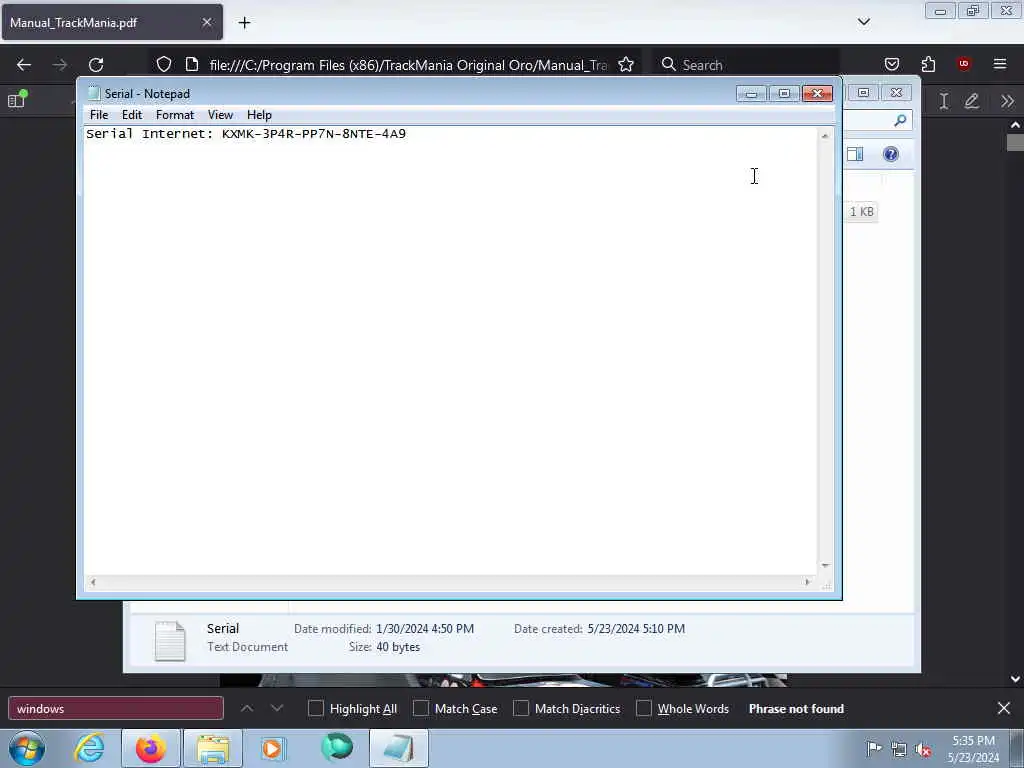
Task: Open Notepad Help menu
Action: [259, 115]
